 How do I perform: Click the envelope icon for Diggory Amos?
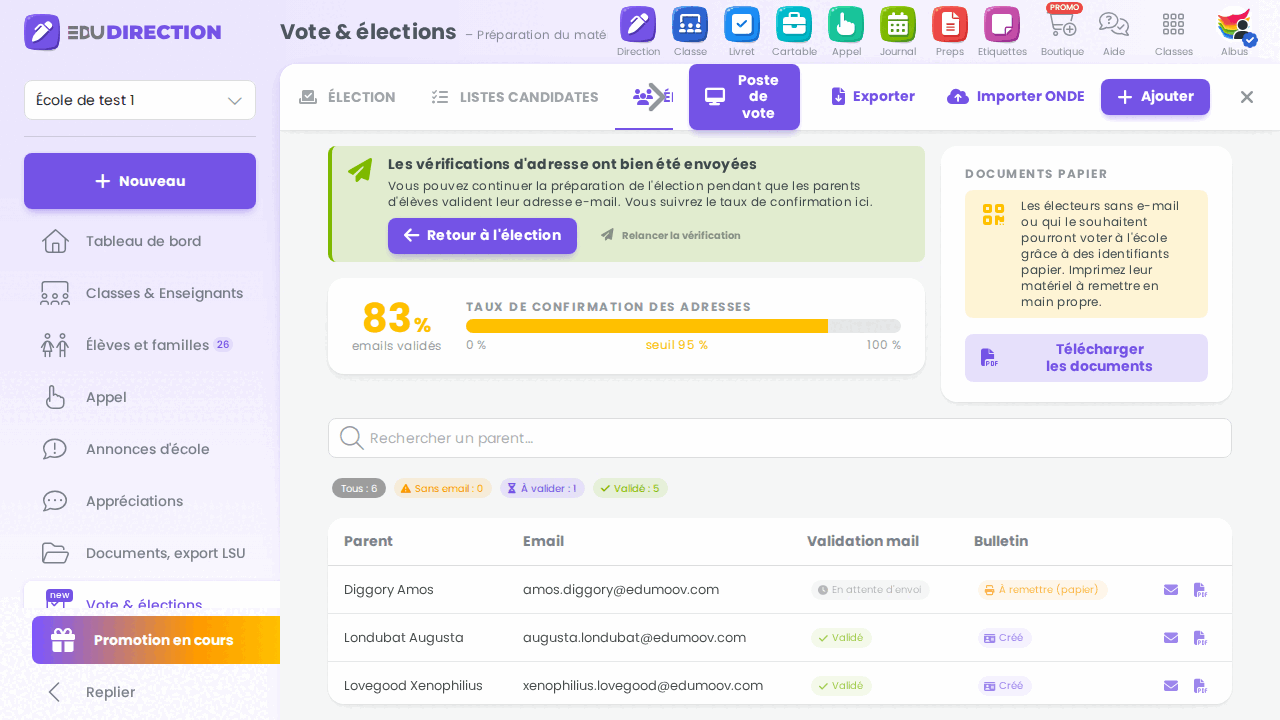click(1171, 590)
